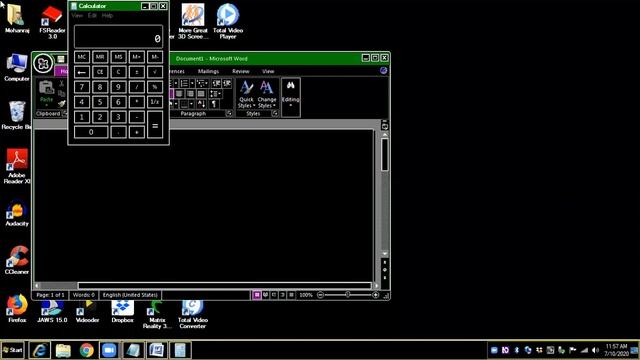The image size is (640, 360).
Task: Click the wide 0 key on Calculator
Action: tap(91, 132)
